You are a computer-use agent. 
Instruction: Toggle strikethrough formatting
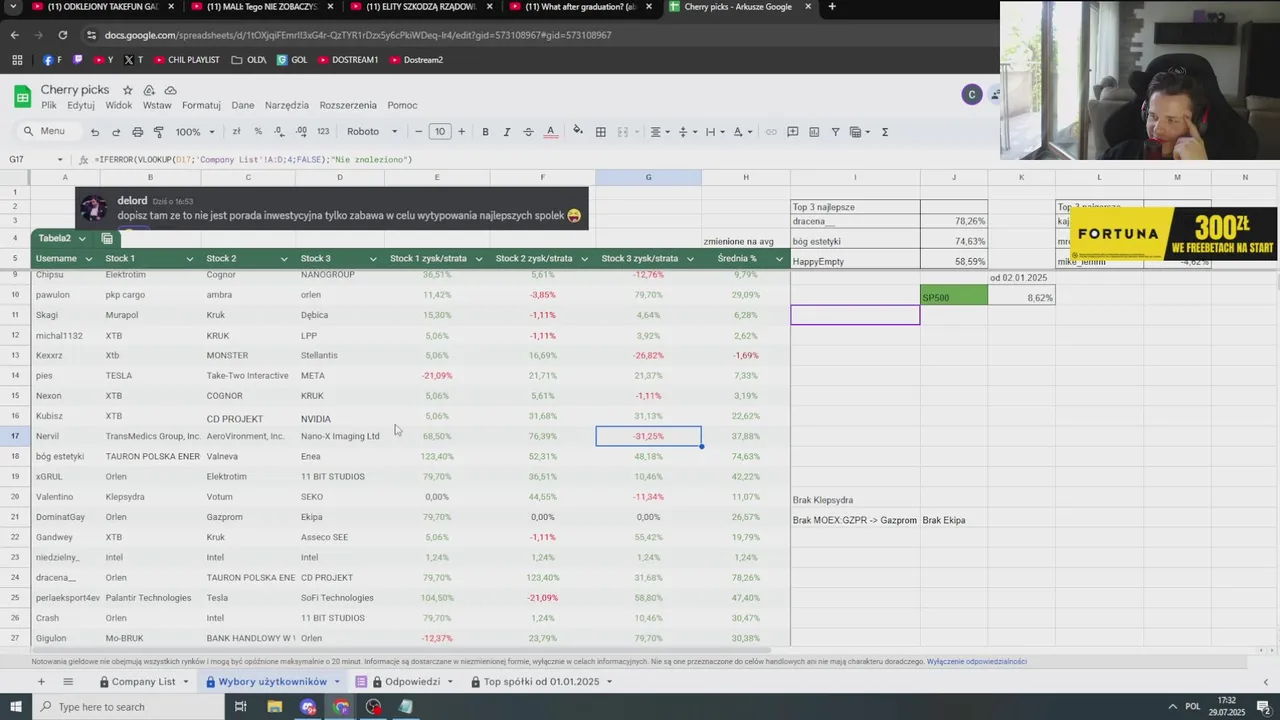(x=528, y=132)
